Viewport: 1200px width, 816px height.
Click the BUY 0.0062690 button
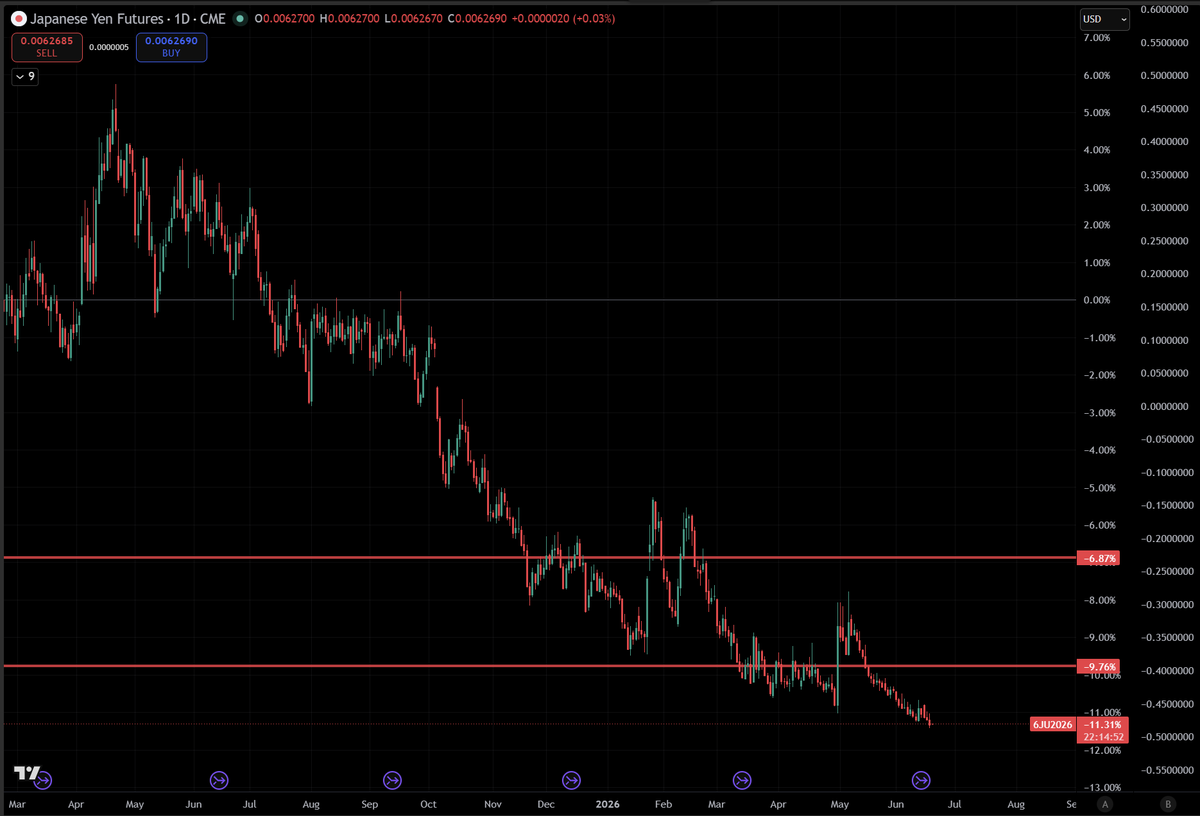click(x=171, y=47)
